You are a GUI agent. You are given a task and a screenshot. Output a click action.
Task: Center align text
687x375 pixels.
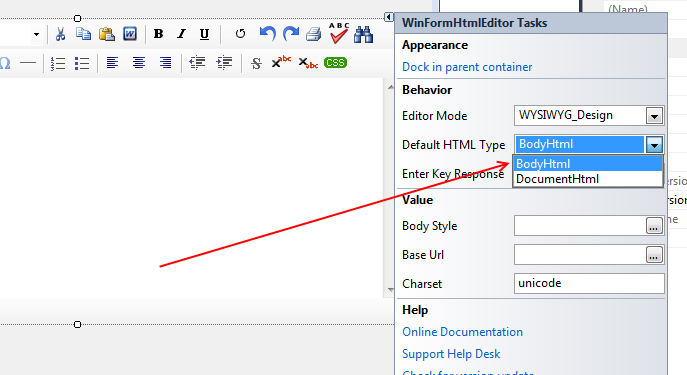click(139, 63)
